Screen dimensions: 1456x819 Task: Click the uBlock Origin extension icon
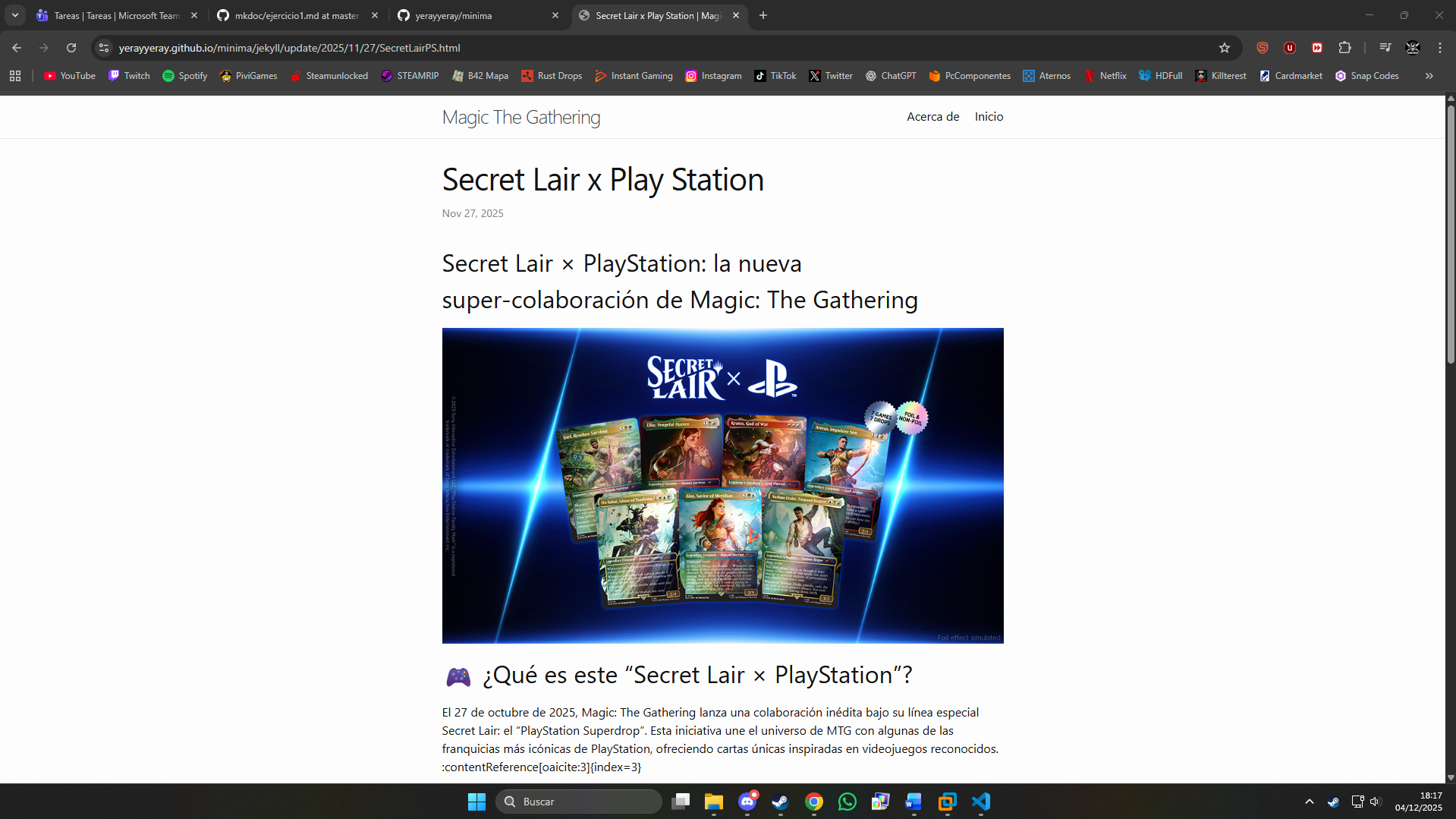click(x=1289, y=48)
